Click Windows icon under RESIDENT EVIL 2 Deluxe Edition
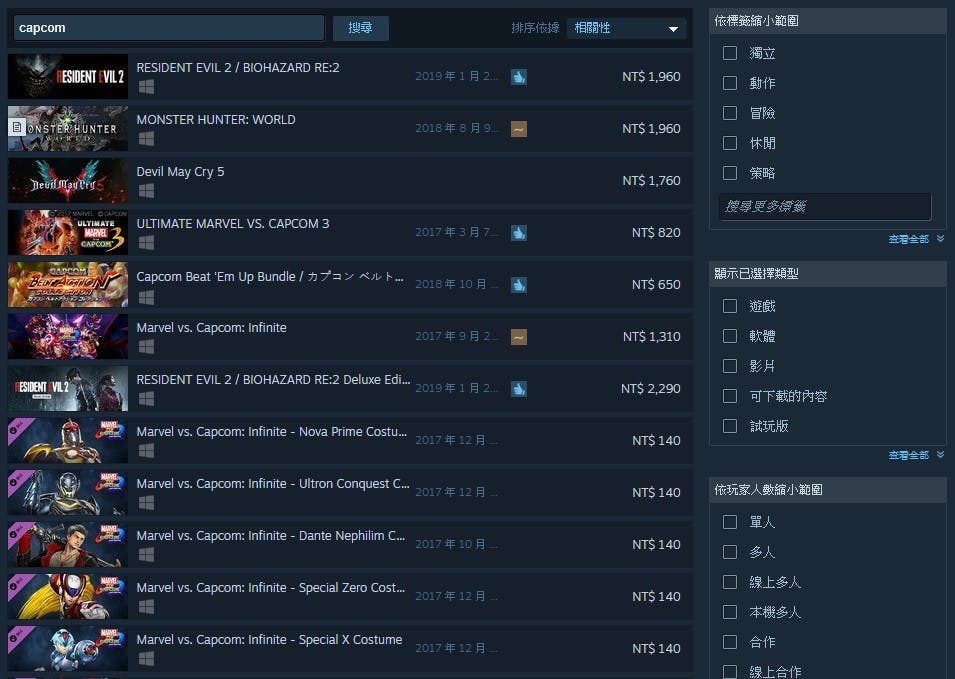Viewport: 955px width, 679px height. click(x=146, y=399)
